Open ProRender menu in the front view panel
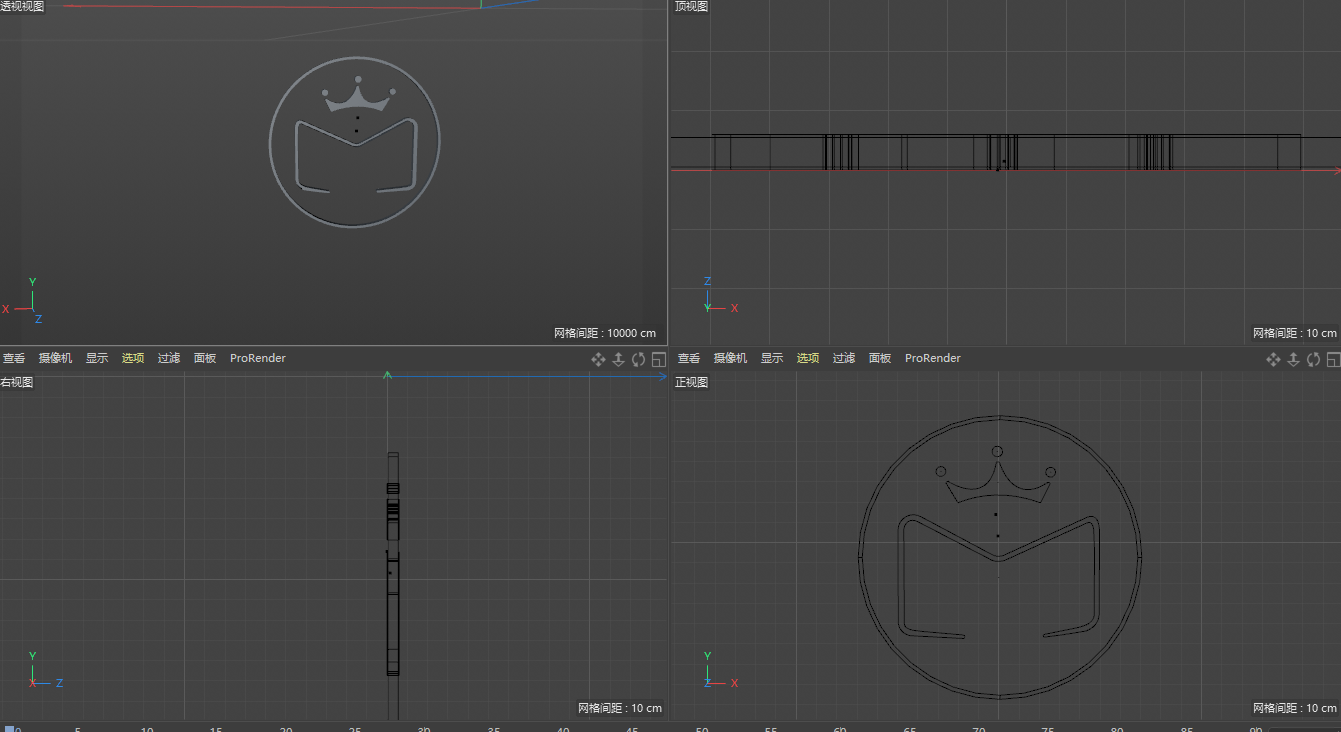 933,358
